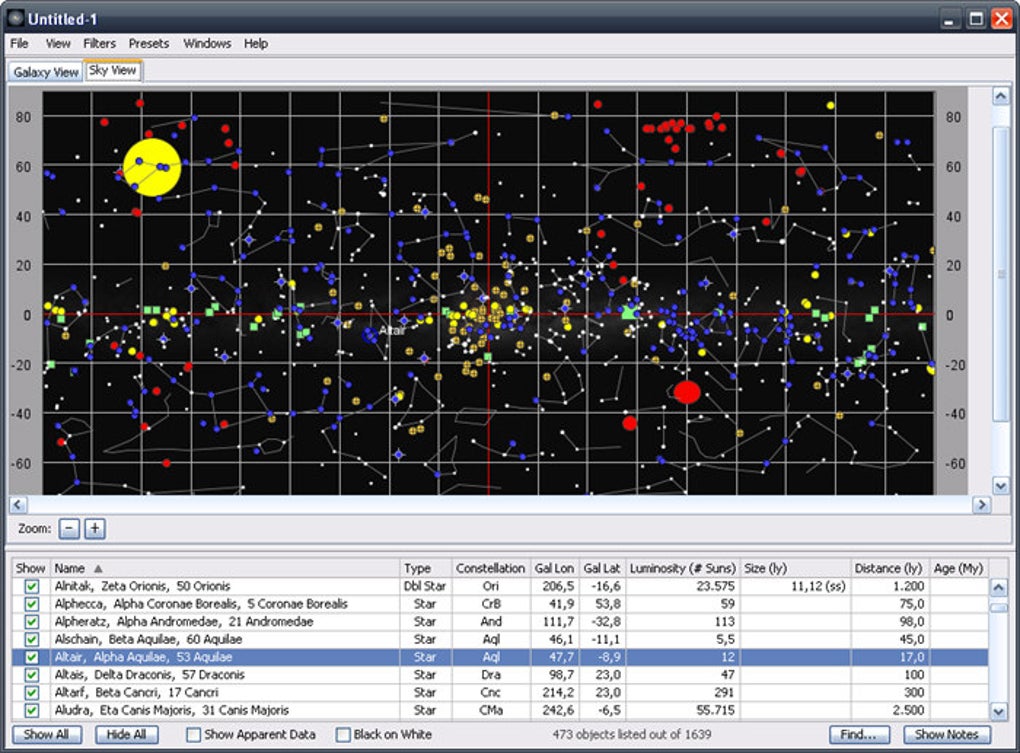The image size is (1020, 753).
Task: Click the zoom out minus button
Action: point(69,529)
